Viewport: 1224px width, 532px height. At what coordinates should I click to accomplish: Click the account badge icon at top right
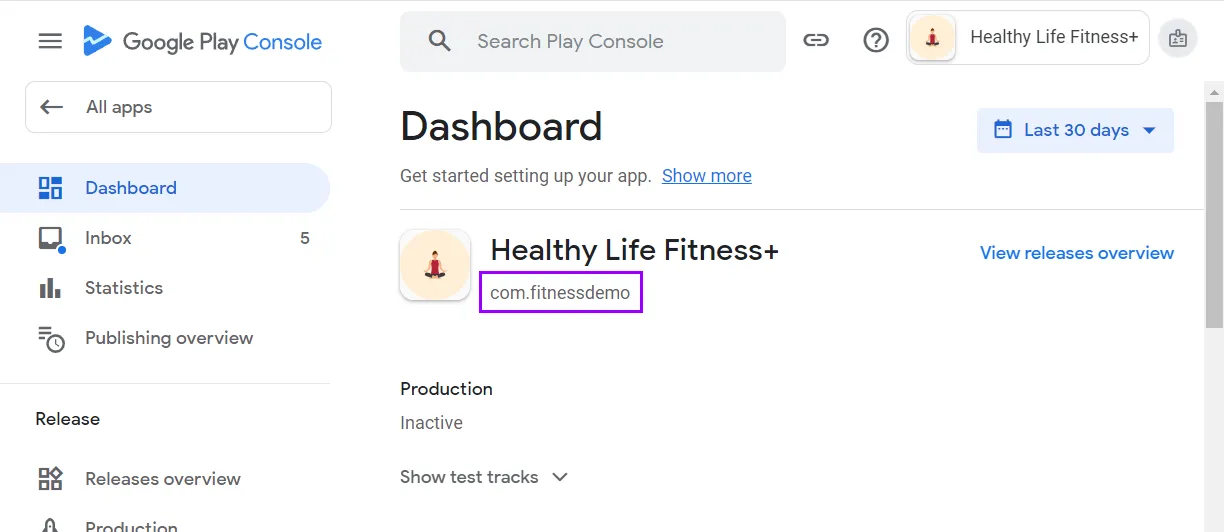(1177, 39)
